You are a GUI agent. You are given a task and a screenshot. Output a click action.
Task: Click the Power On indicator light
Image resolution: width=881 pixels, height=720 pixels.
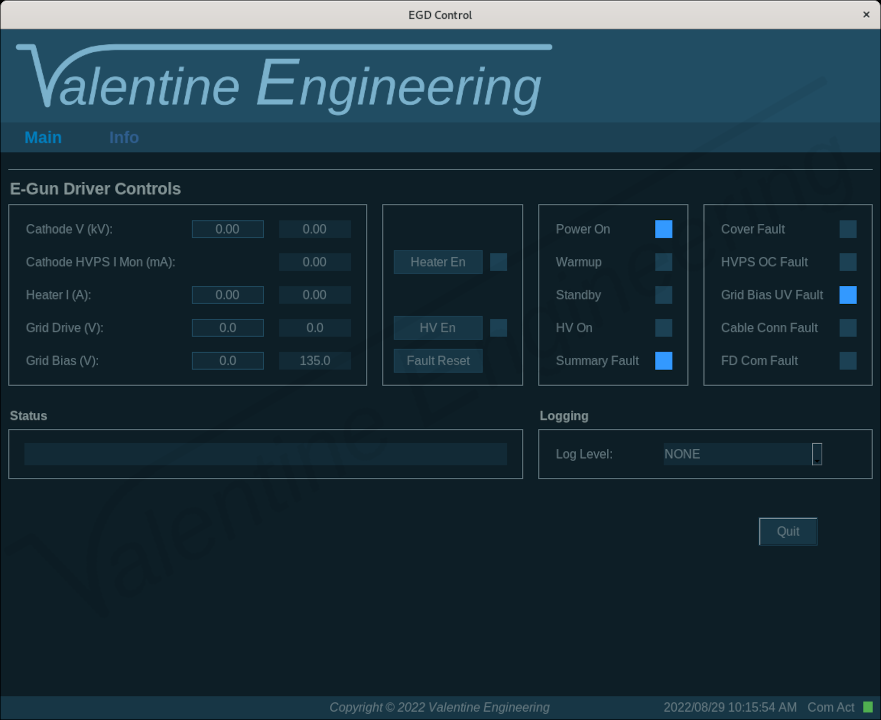click(664, 229)
